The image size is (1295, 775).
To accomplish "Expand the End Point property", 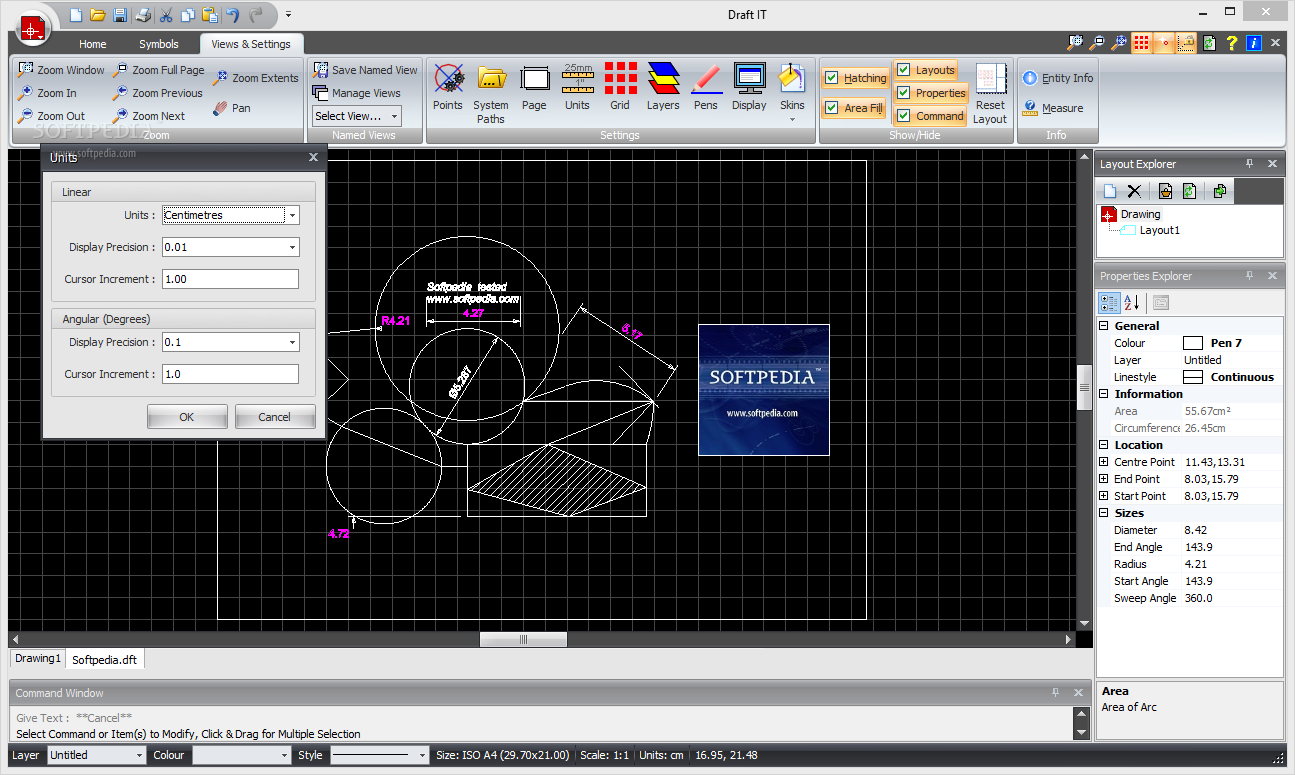I will 1104,479.
